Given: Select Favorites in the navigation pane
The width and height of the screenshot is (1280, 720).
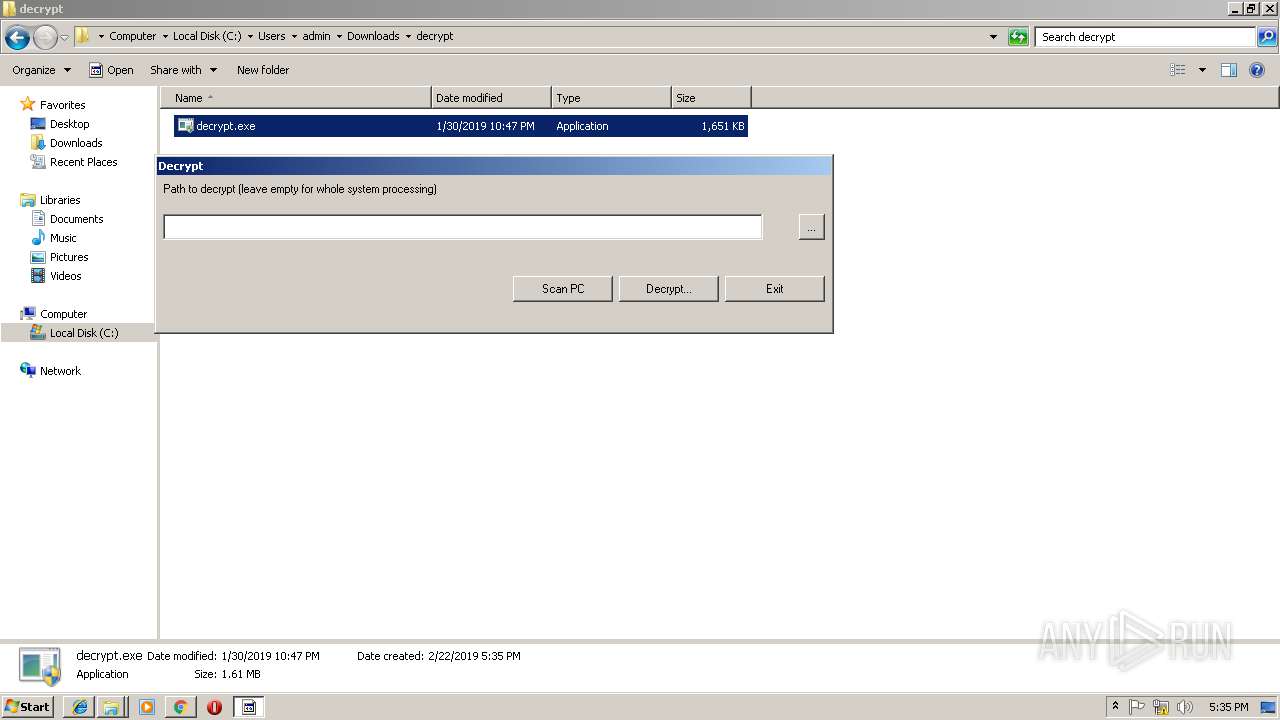Looking at the screenshot, I should click(62, 105).
